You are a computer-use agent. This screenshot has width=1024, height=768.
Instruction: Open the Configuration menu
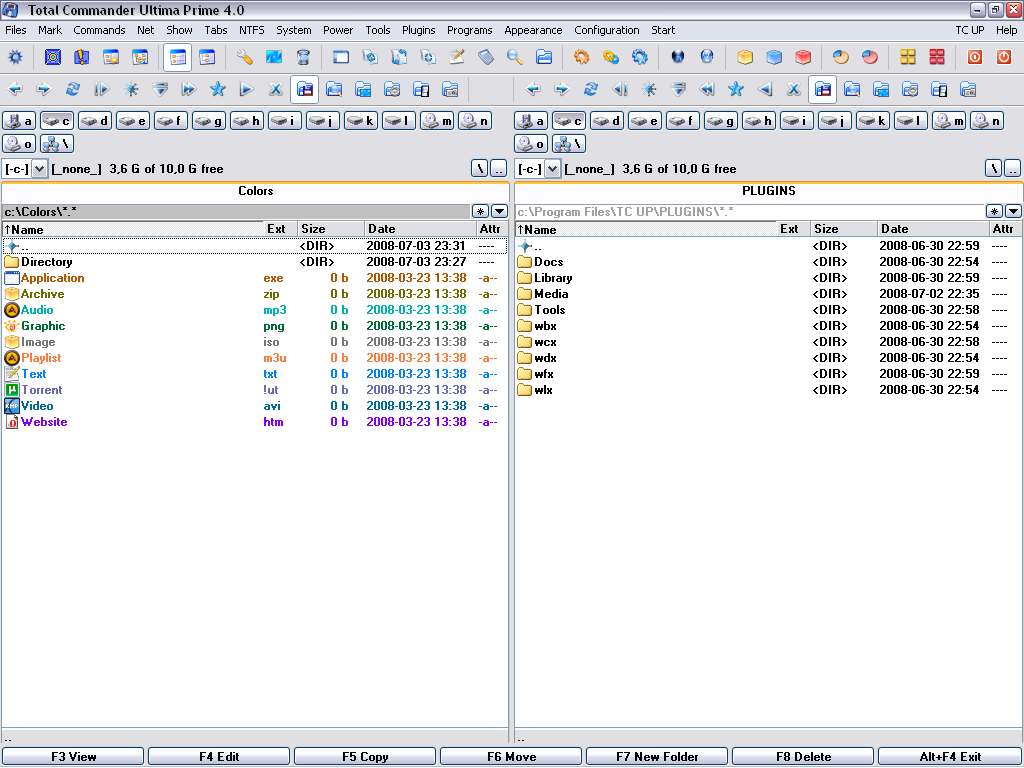(606, 30)
